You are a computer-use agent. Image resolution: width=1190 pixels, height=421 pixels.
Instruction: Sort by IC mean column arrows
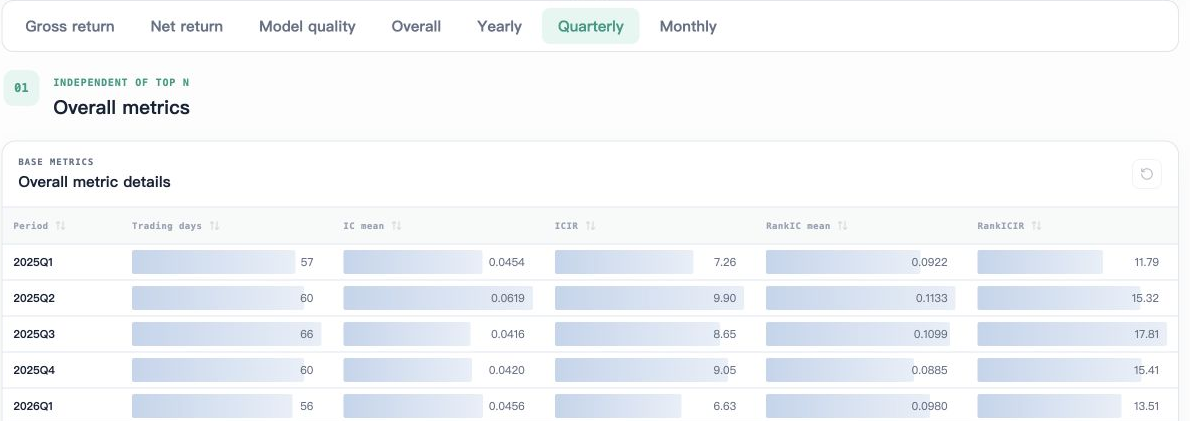396,226
